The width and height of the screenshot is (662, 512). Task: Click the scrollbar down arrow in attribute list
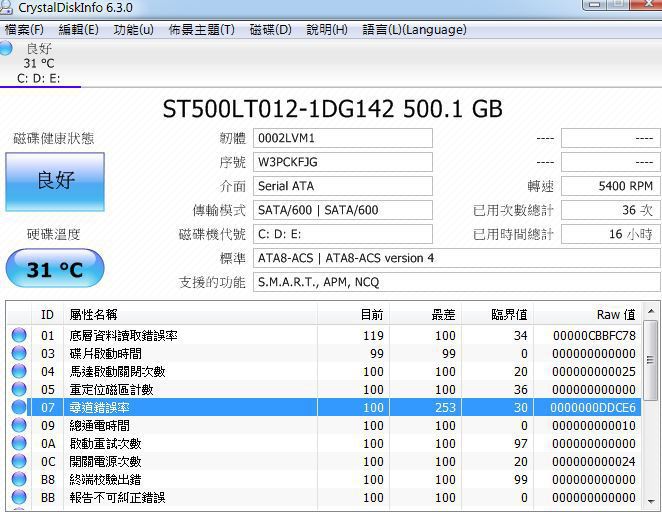click(x=651, y=501)
